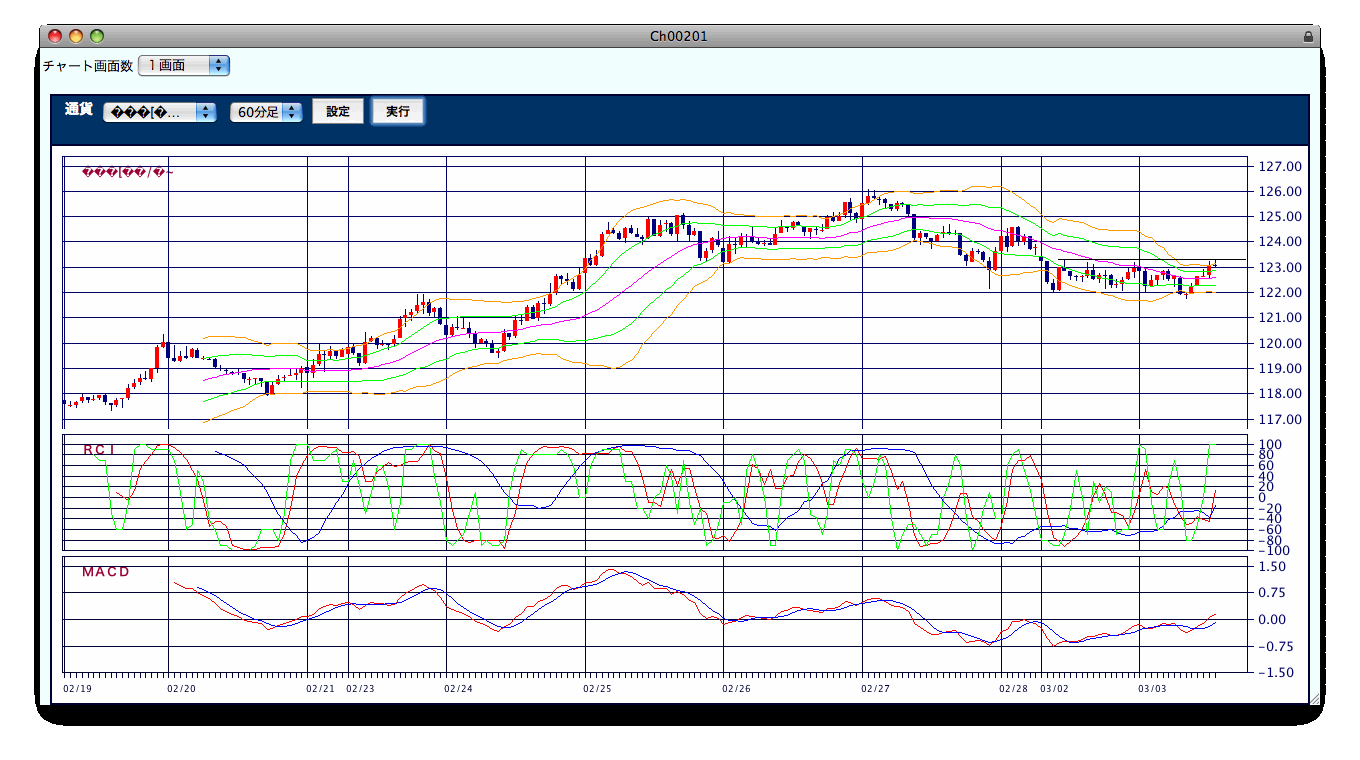Click the 設定 settings button
This screenshot has height=760, width=1360.
pyautogui.click(x=338, y=111)
